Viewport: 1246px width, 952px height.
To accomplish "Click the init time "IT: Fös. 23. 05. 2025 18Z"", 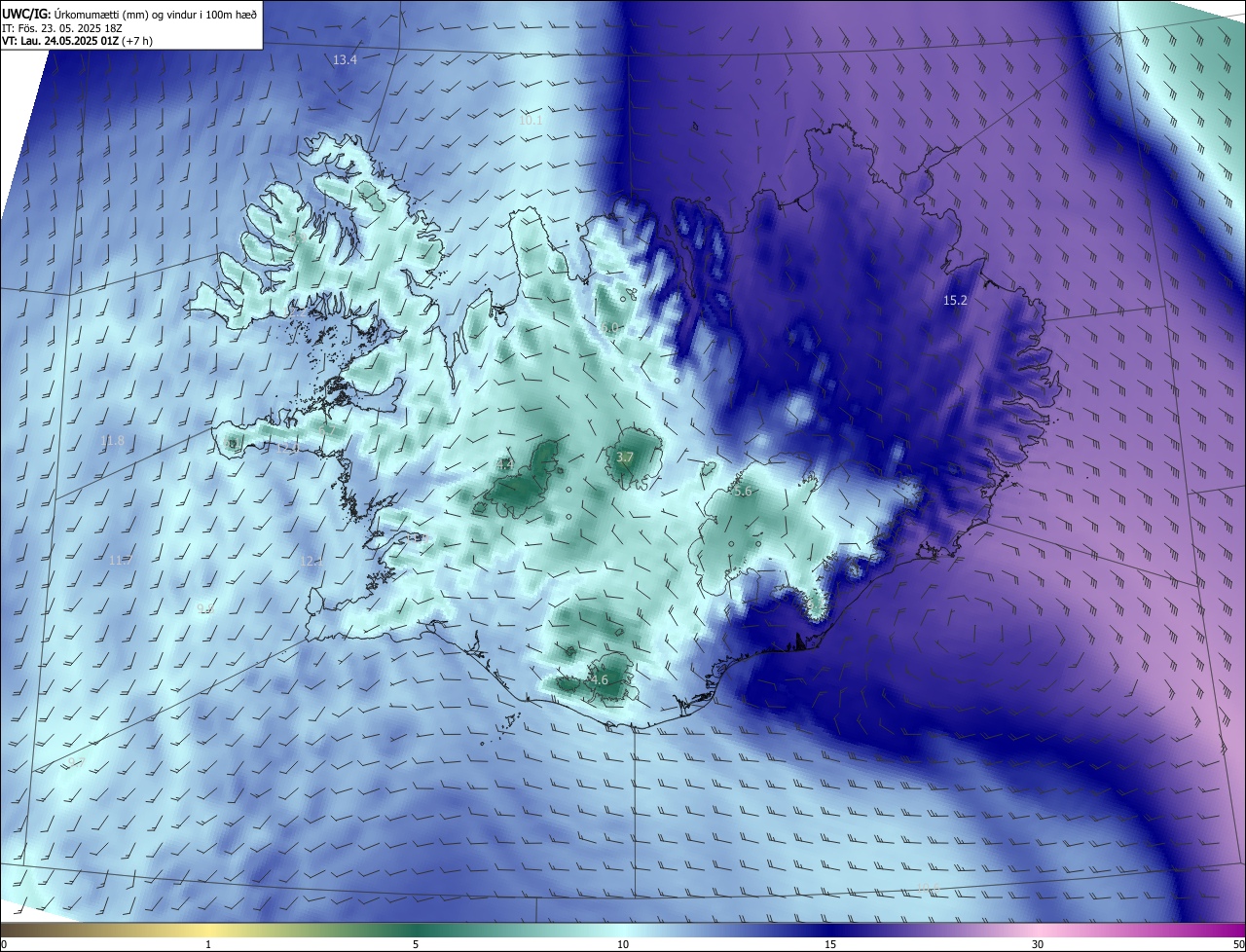I will coord(61,27).
